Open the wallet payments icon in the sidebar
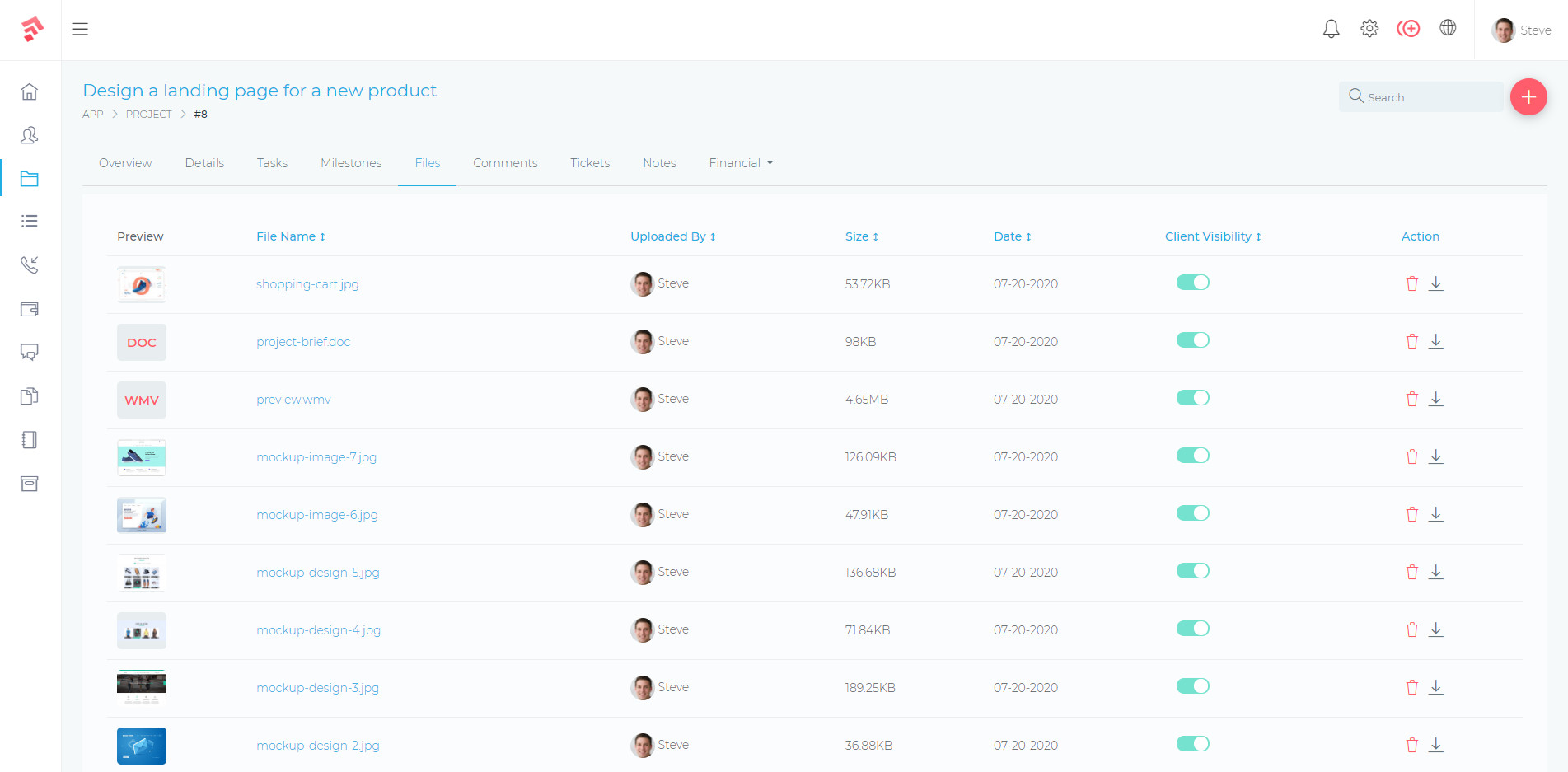 pos(30,309)
